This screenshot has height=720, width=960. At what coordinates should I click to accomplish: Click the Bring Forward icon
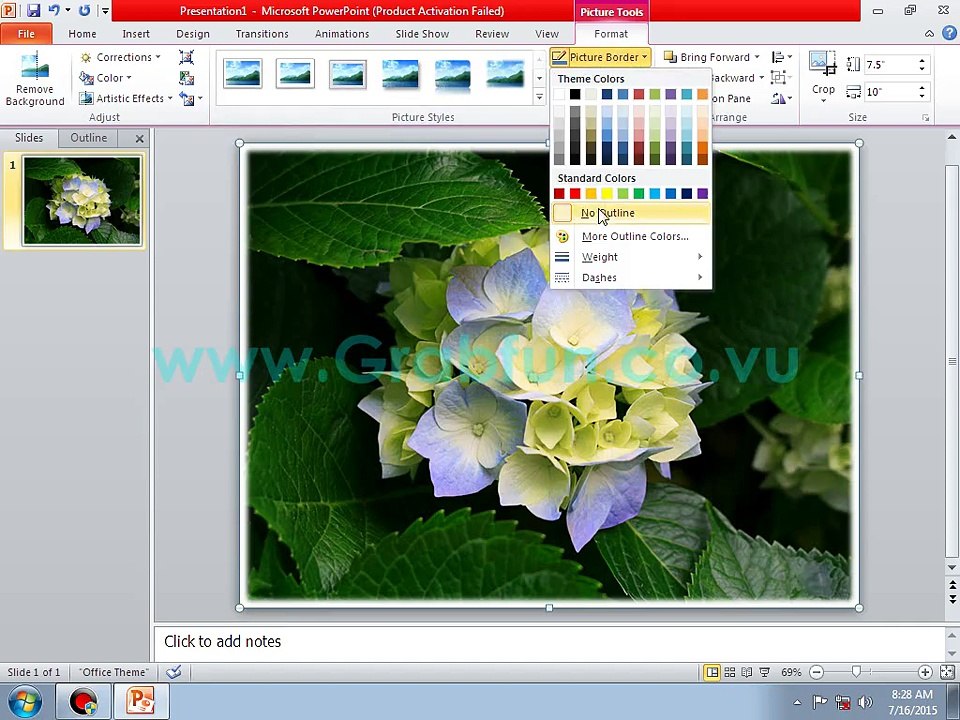tap(670, 57)
